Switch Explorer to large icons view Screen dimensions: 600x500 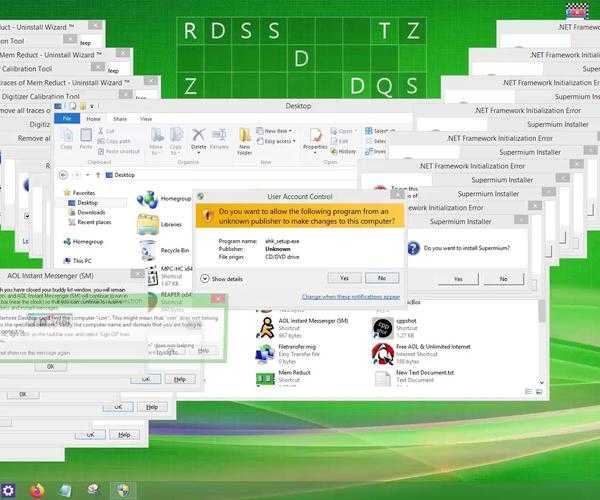[539, 391]
